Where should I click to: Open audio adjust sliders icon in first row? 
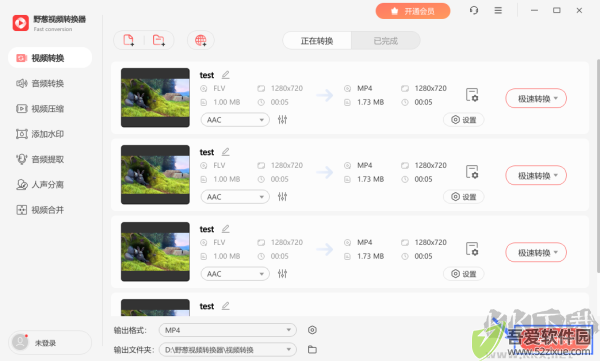click(282, 120)
